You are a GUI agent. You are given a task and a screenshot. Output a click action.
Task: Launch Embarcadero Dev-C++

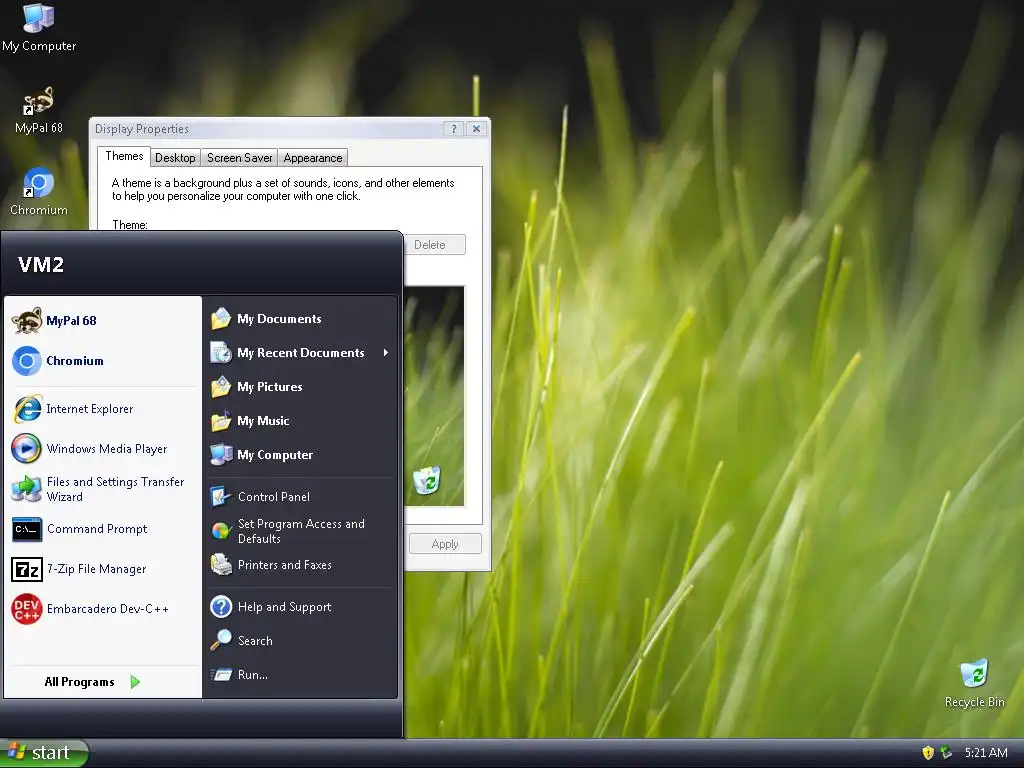point(103,609)
